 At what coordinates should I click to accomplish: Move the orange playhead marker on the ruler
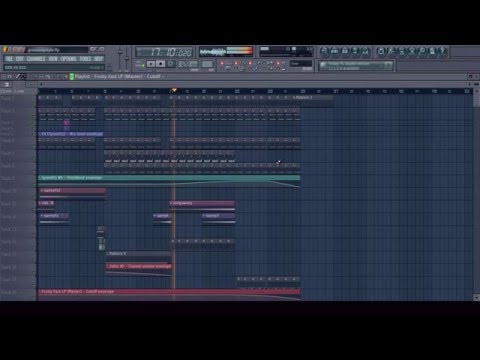174,90
